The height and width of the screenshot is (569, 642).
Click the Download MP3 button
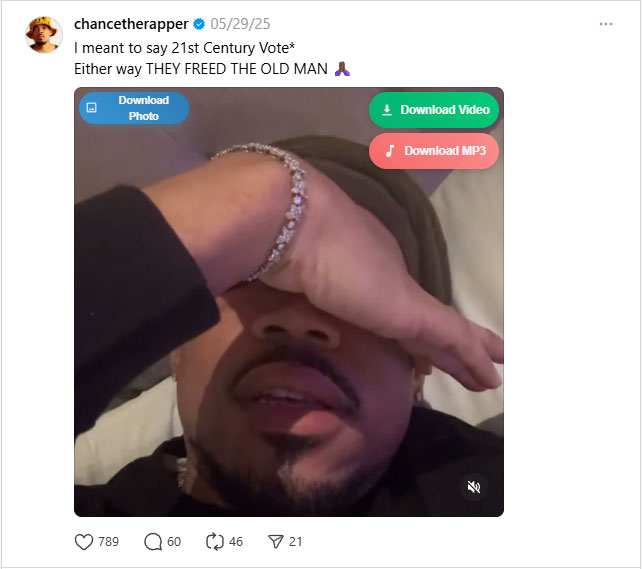pyautogui.click(x=434, y=151)
